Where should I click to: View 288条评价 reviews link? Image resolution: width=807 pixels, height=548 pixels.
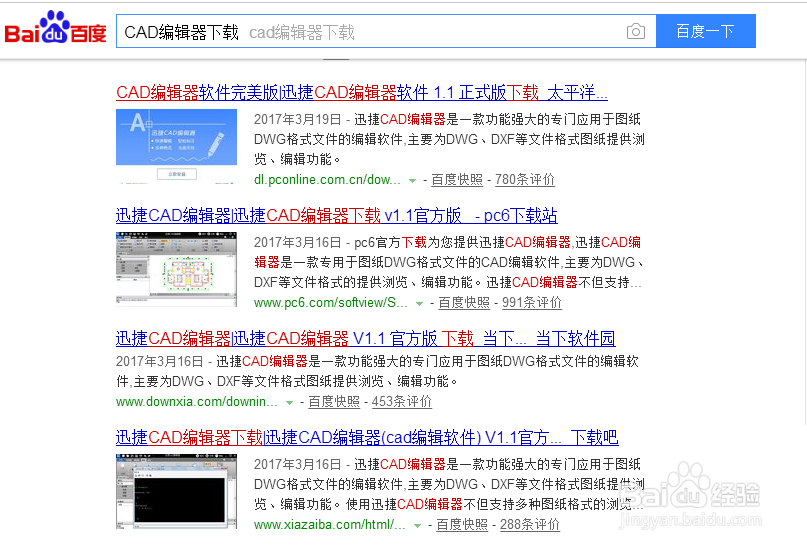tap(530, 525)
